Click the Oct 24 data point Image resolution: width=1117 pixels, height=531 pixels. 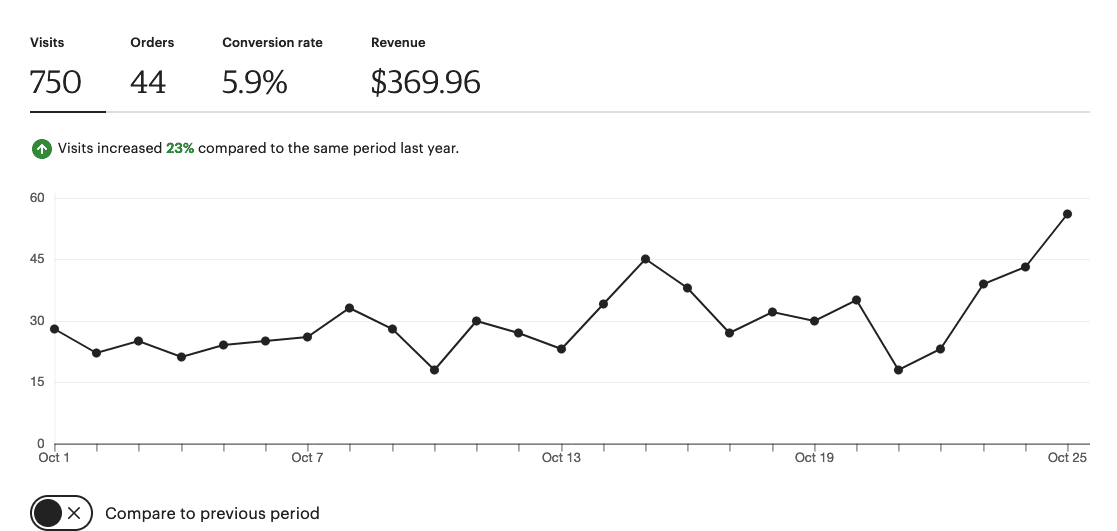pyautogui.click(x=1025, y=267)
